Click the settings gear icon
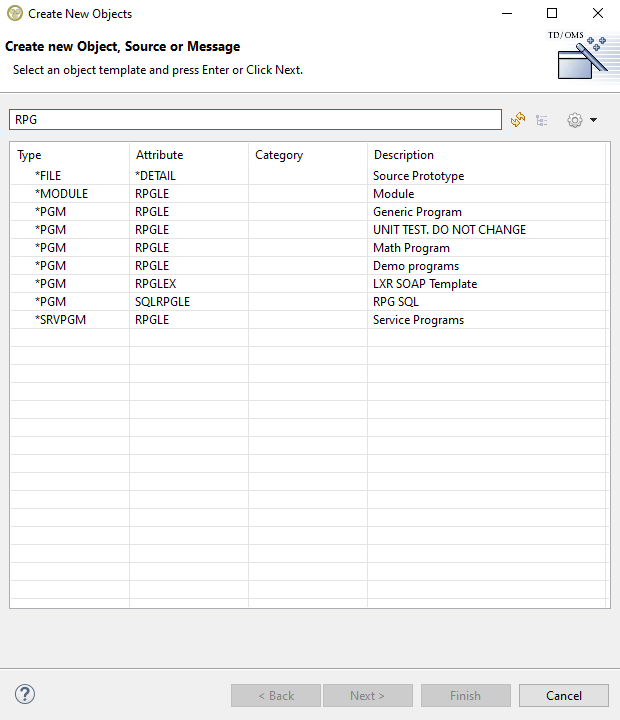 (x=574, y=120)
